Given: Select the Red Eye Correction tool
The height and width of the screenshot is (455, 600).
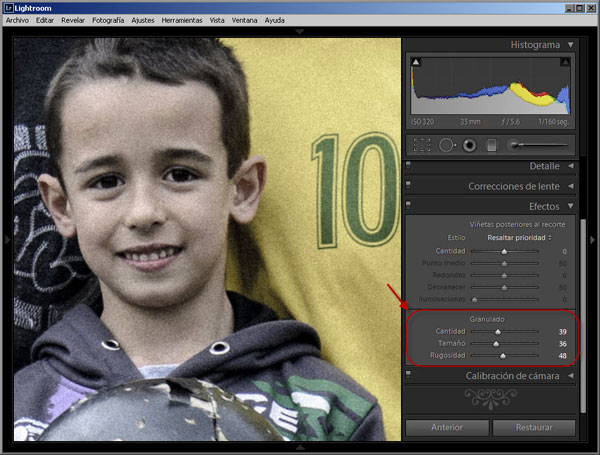Looking at the screenshot, I should tap(469, 145).
